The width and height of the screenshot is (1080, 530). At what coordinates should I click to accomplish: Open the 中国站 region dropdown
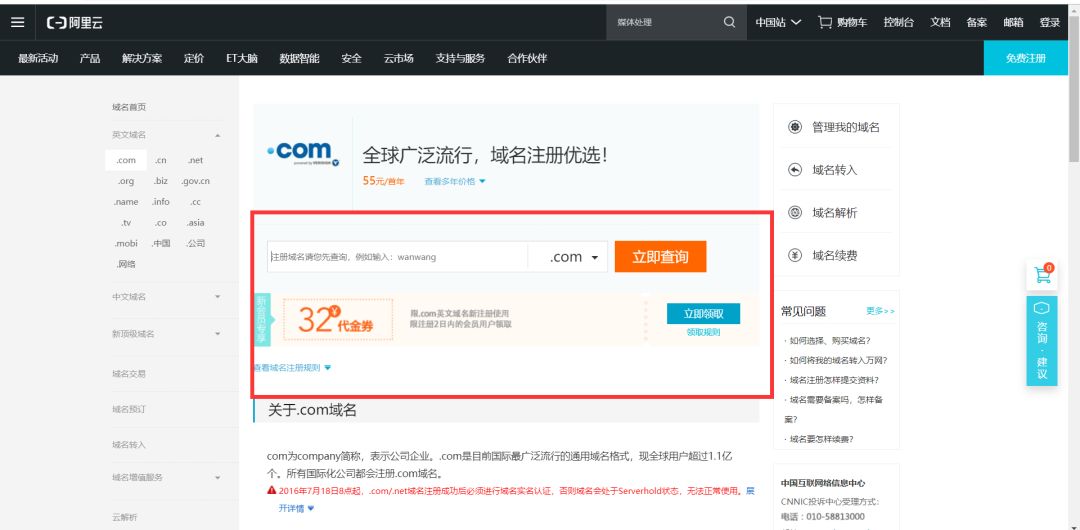pyautogui.click(x=778, y=22)
